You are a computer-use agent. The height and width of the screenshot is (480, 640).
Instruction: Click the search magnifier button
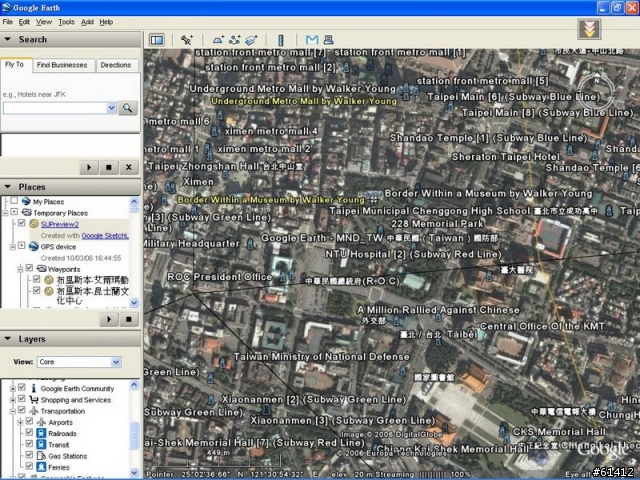(x=128, y=107)
